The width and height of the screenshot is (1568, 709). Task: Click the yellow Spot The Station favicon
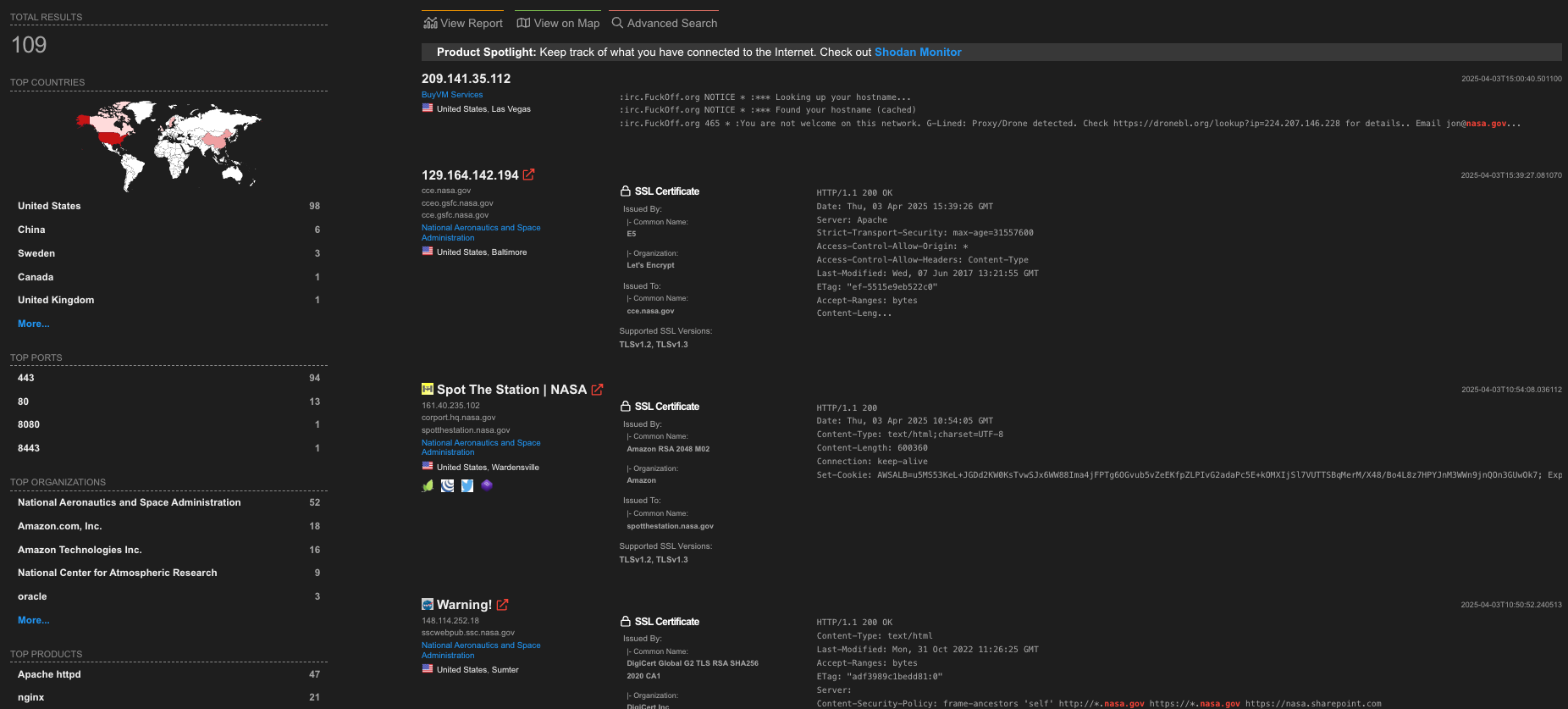428,390
